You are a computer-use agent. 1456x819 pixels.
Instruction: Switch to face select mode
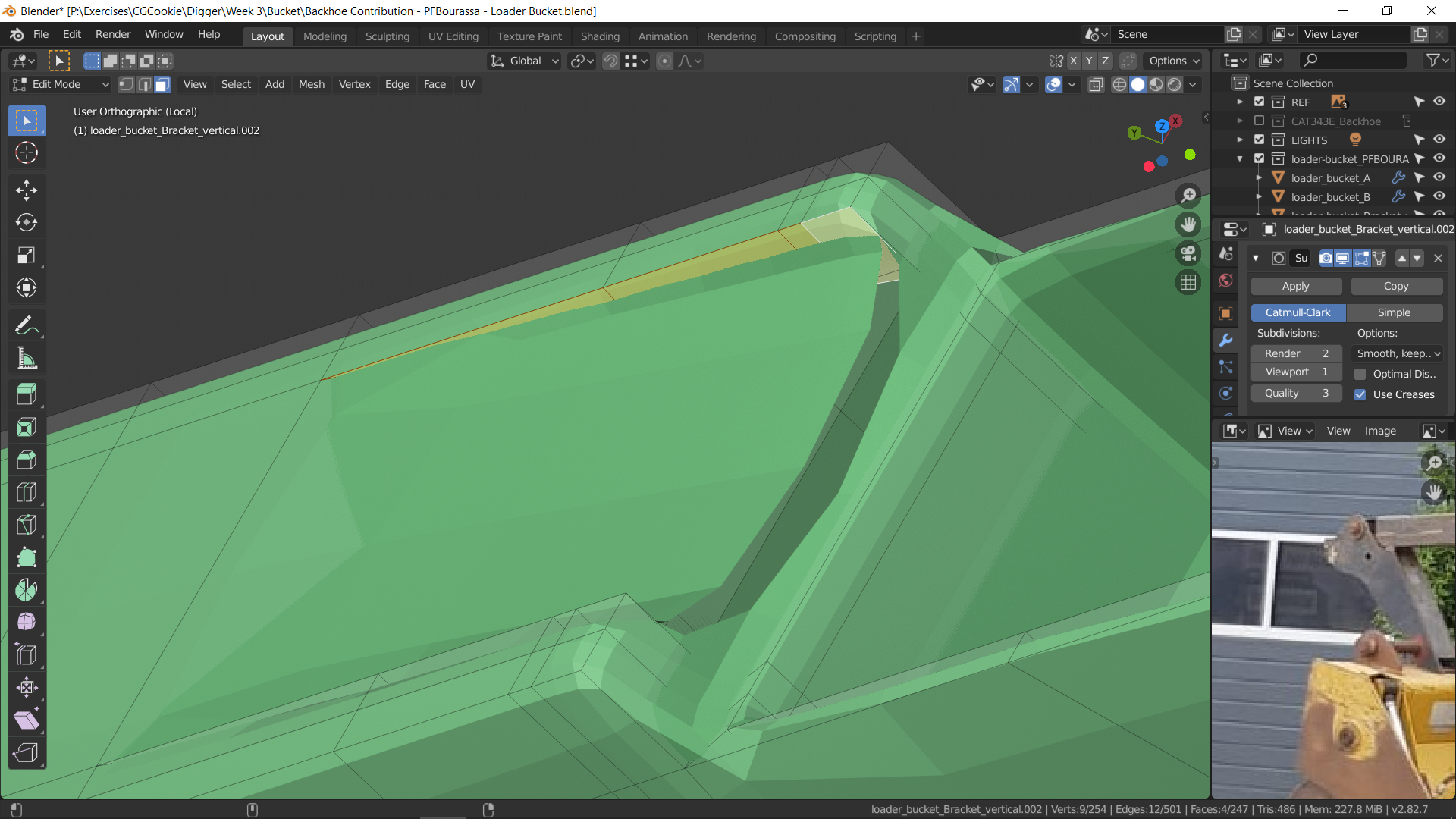click(162, 84)
